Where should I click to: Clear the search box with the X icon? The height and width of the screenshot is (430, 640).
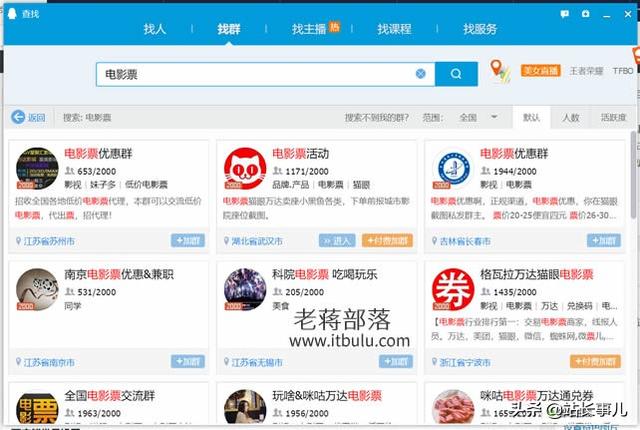(420, 73)
